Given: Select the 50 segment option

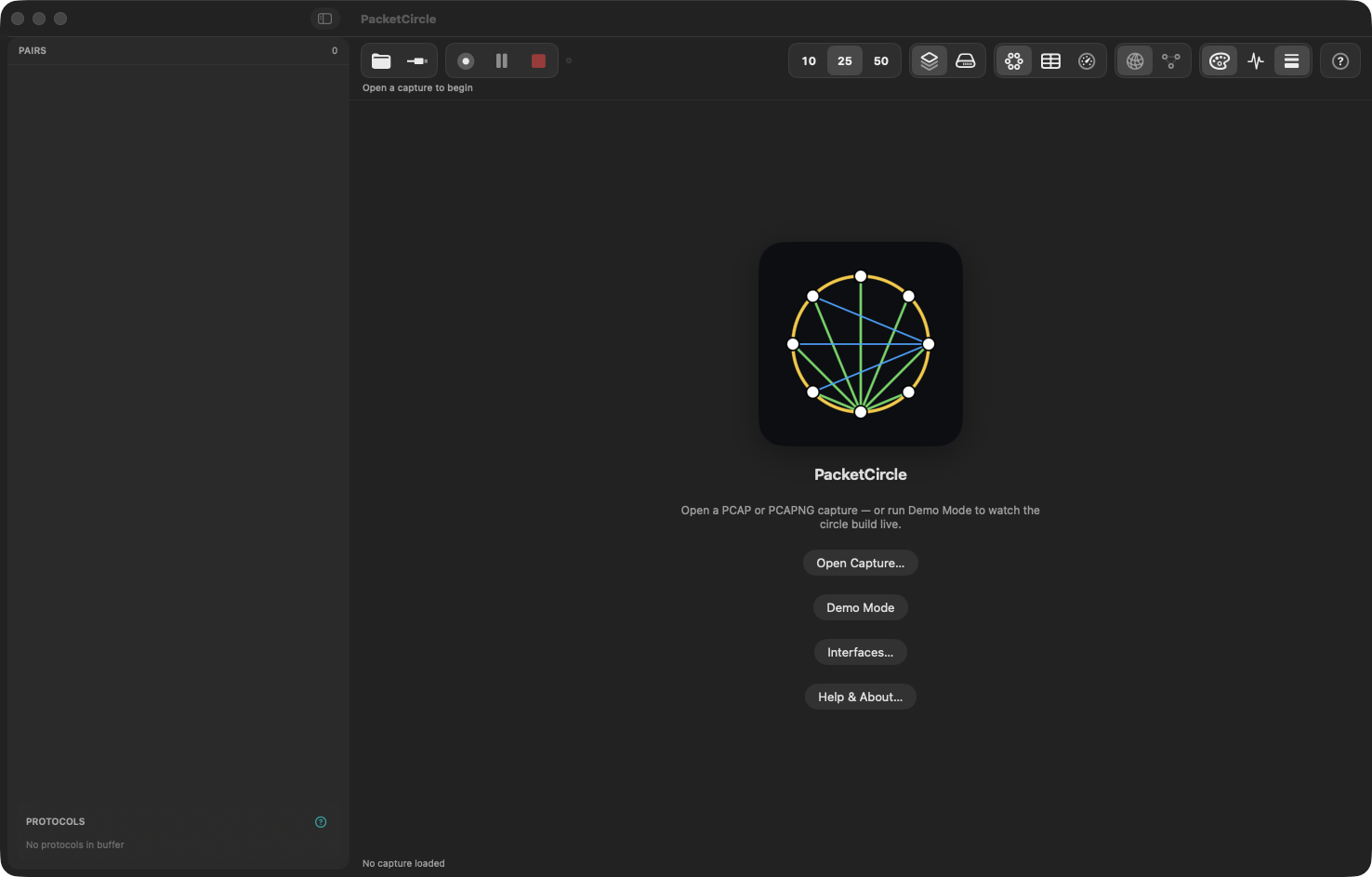Looking at the screenshot, I should pyautogui.click(x=881, y=60).
